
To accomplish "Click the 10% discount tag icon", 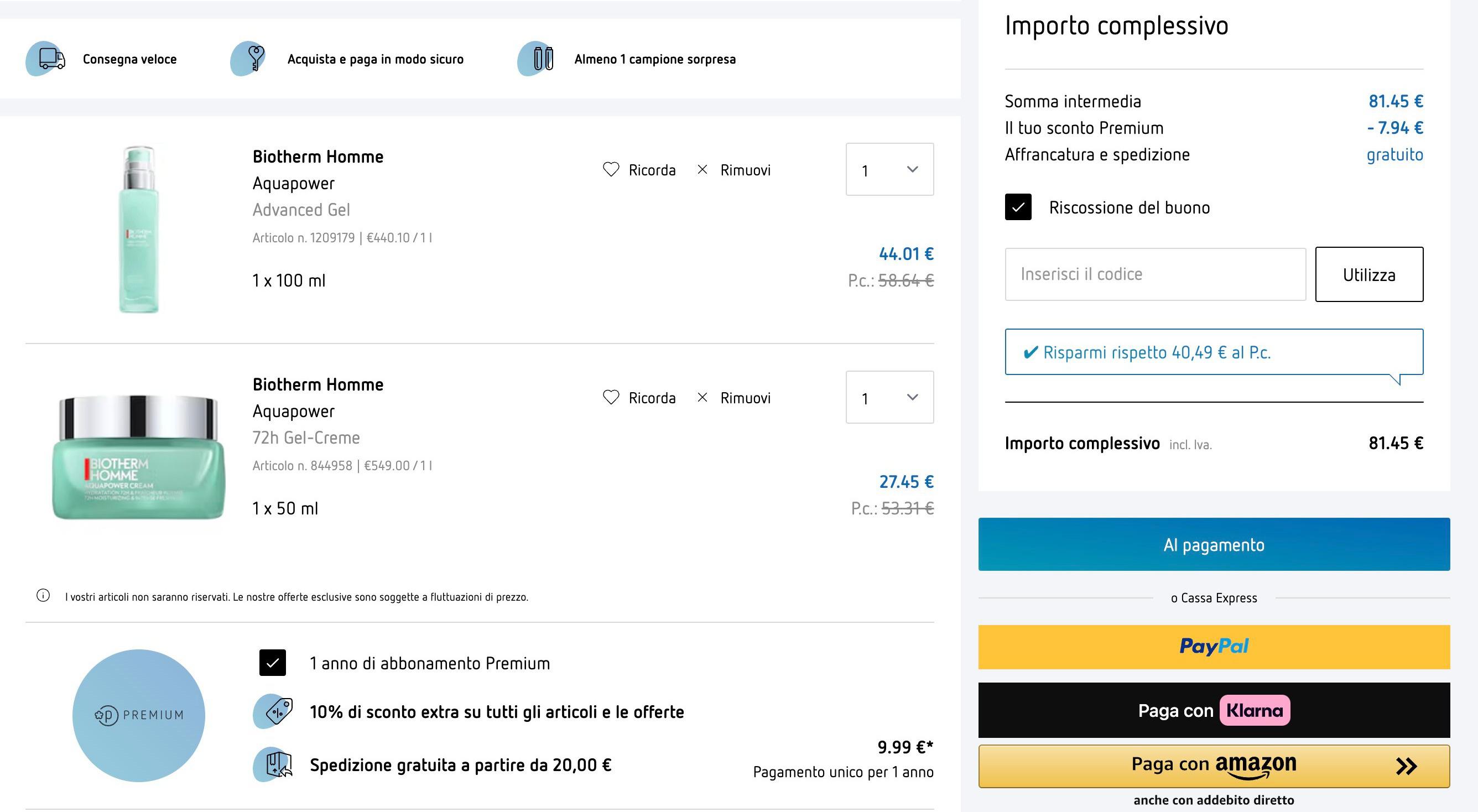I will pyautogui.click(x=274, y=711).
